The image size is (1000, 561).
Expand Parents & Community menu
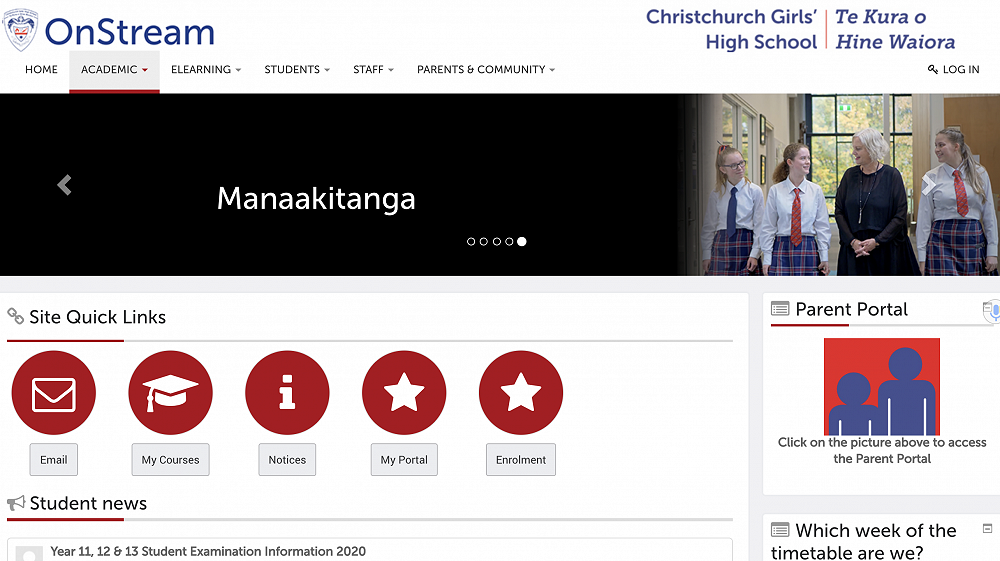(485, 70)
